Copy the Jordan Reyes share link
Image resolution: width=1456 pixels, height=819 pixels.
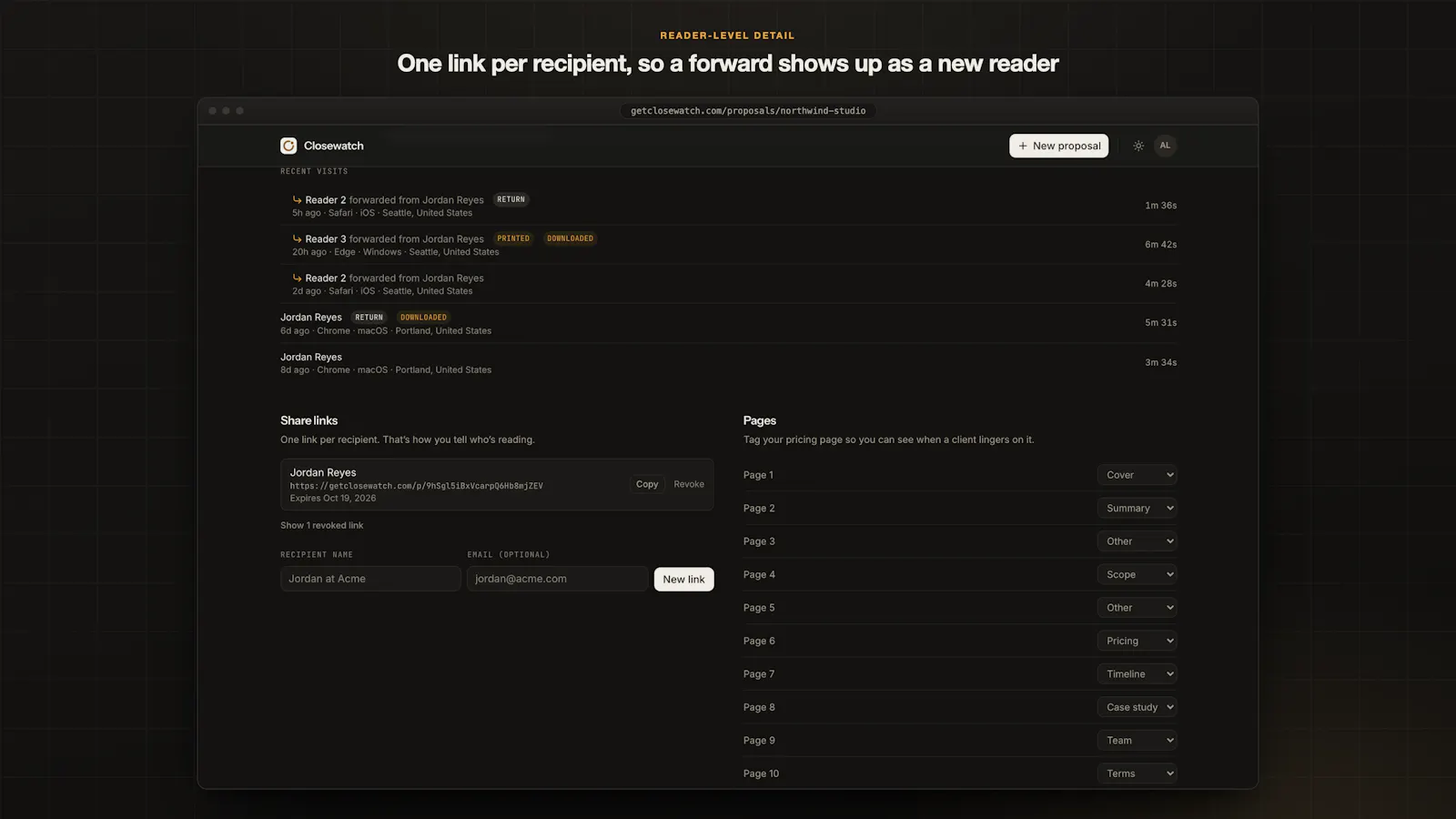(x=647, y=484)
